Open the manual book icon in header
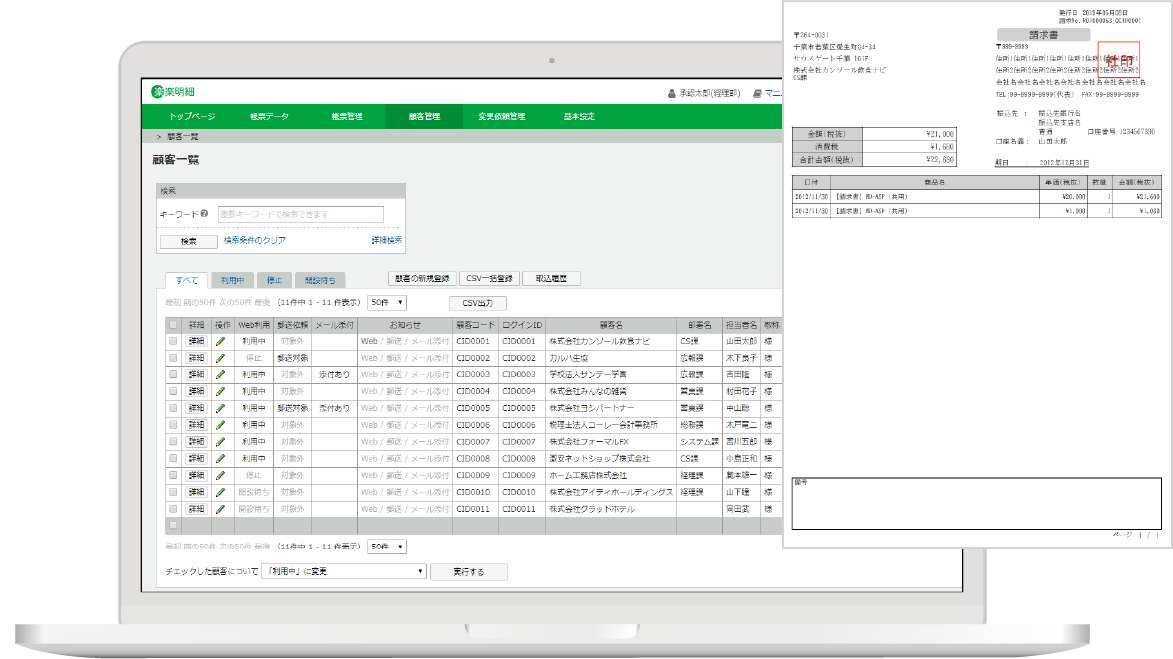Viewport: 1173px width, 659px height. (x=758, y=93)
